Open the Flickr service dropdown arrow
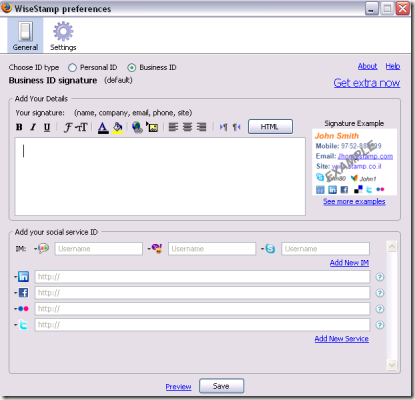Viewport: 415px width, 400px height. point(15,309)
